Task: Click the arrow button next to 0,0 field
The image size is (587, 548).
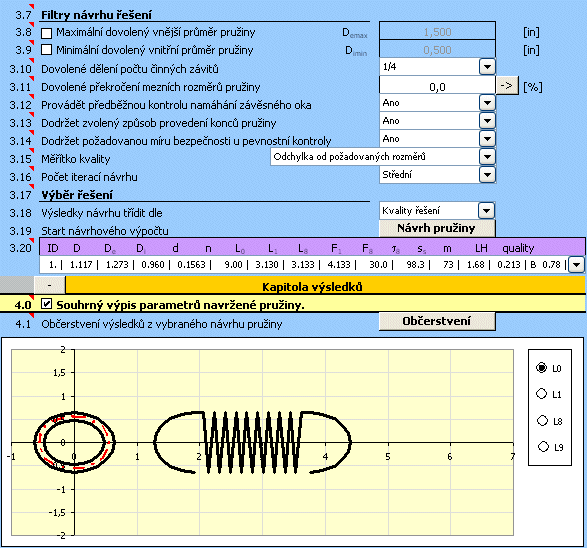Action: click(x=507, y=86)
